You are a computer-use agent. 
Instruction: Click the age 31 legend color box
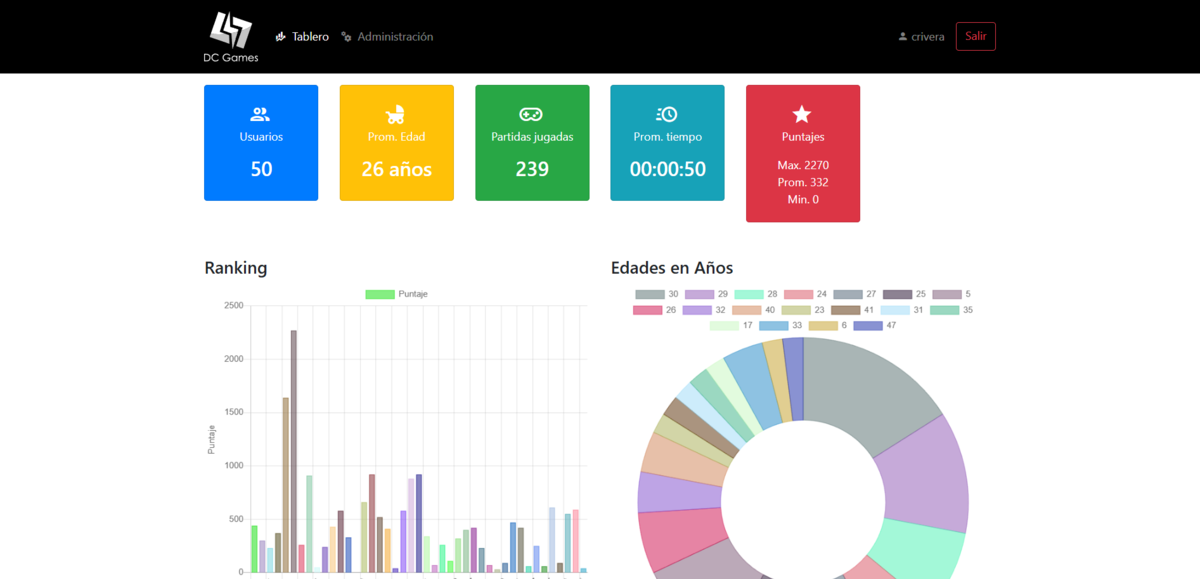click(x=895, y=310)
